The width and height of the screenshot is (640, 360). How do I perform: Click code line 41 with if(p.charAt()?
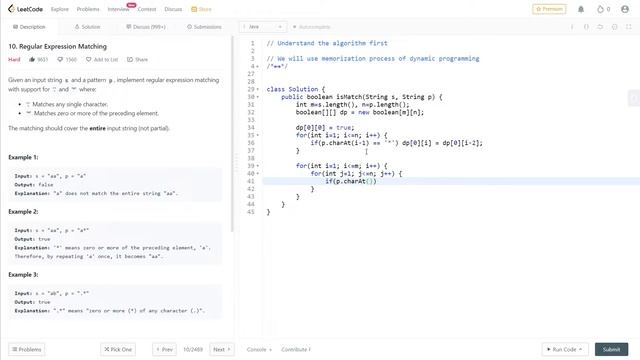point(351,181)
